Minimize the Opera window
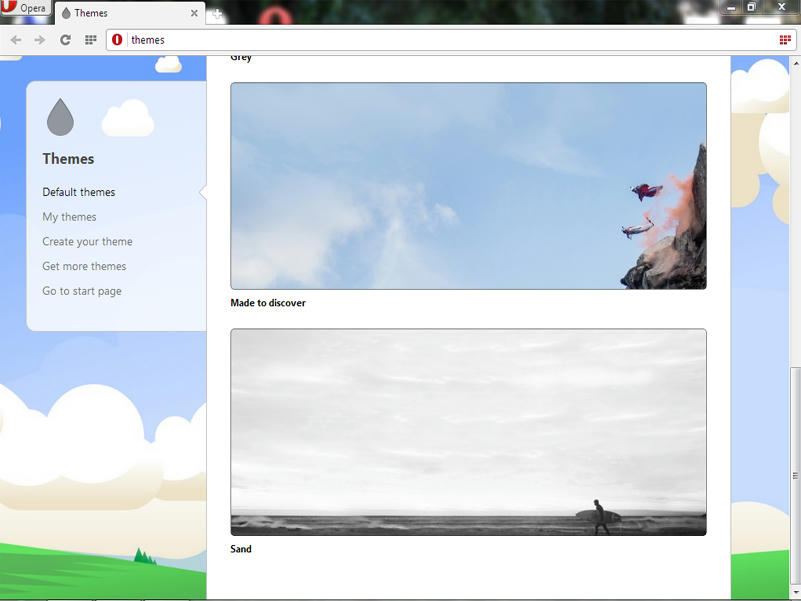Image resolution: width=801 pixels, height=601 pixels. click(x=731, y=7)
